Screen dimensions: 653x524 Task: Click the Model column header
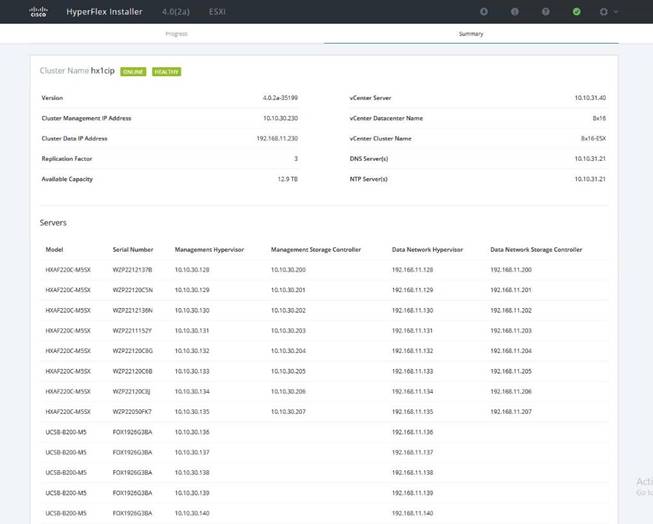[x=54, y=250]
